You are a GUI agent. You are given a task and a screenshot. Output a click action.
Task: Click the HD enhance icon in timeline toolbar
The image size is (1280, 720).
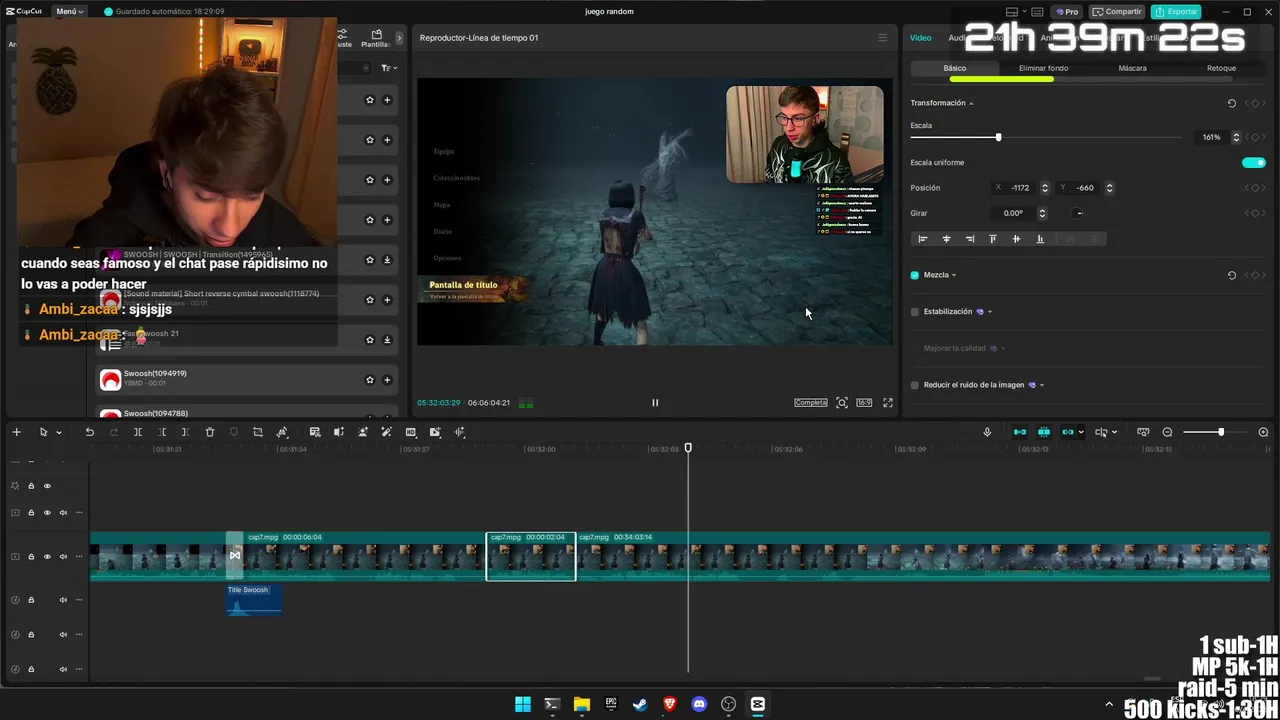pos(411,432)
